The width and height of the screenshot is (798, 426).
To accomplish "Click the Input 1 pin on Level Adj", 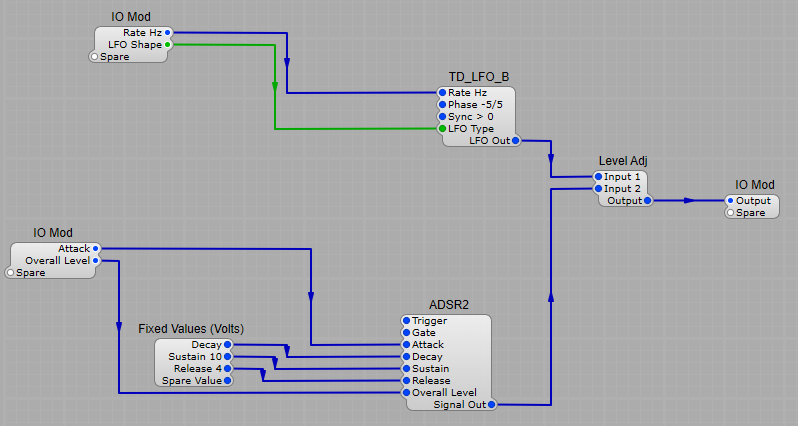I will pos(598,177).
